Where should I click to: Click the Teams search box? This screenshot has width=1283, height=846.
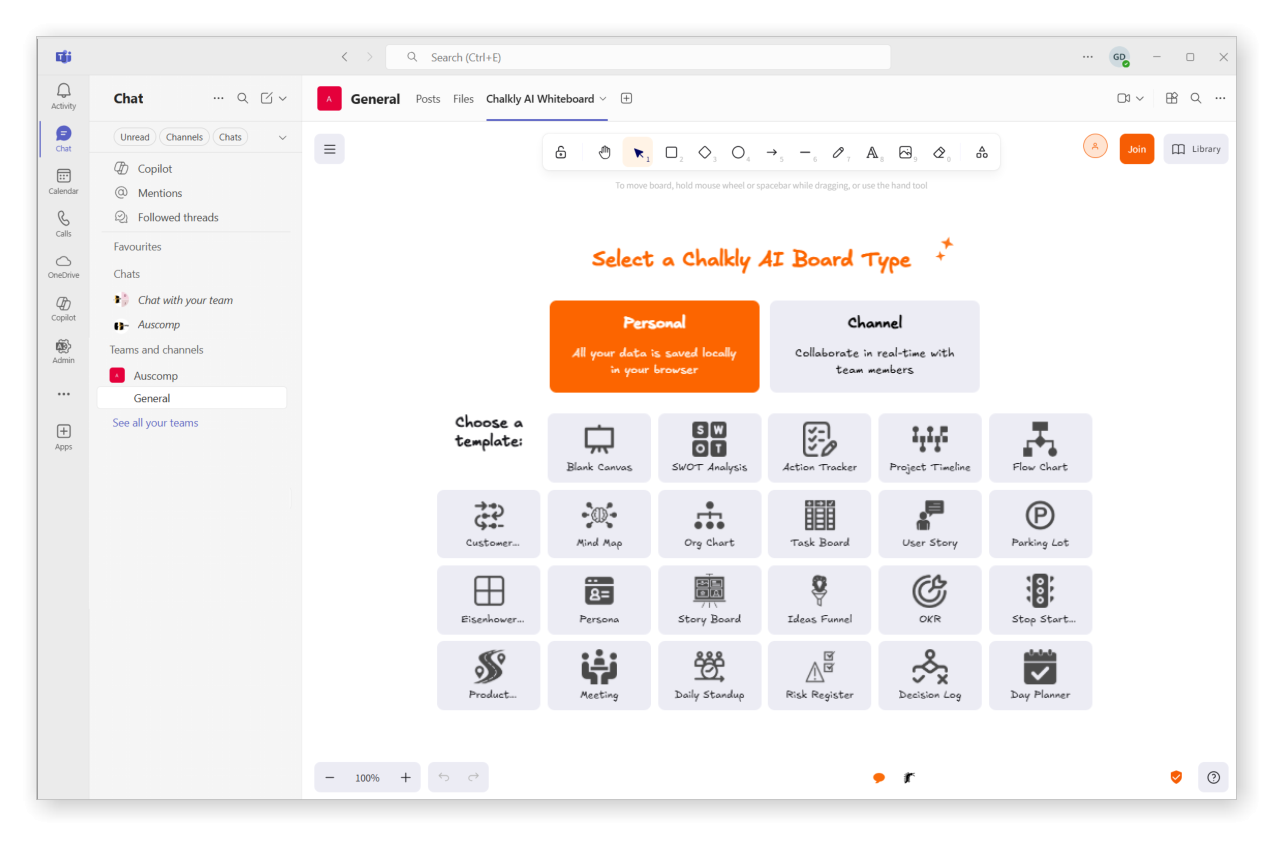638,57
